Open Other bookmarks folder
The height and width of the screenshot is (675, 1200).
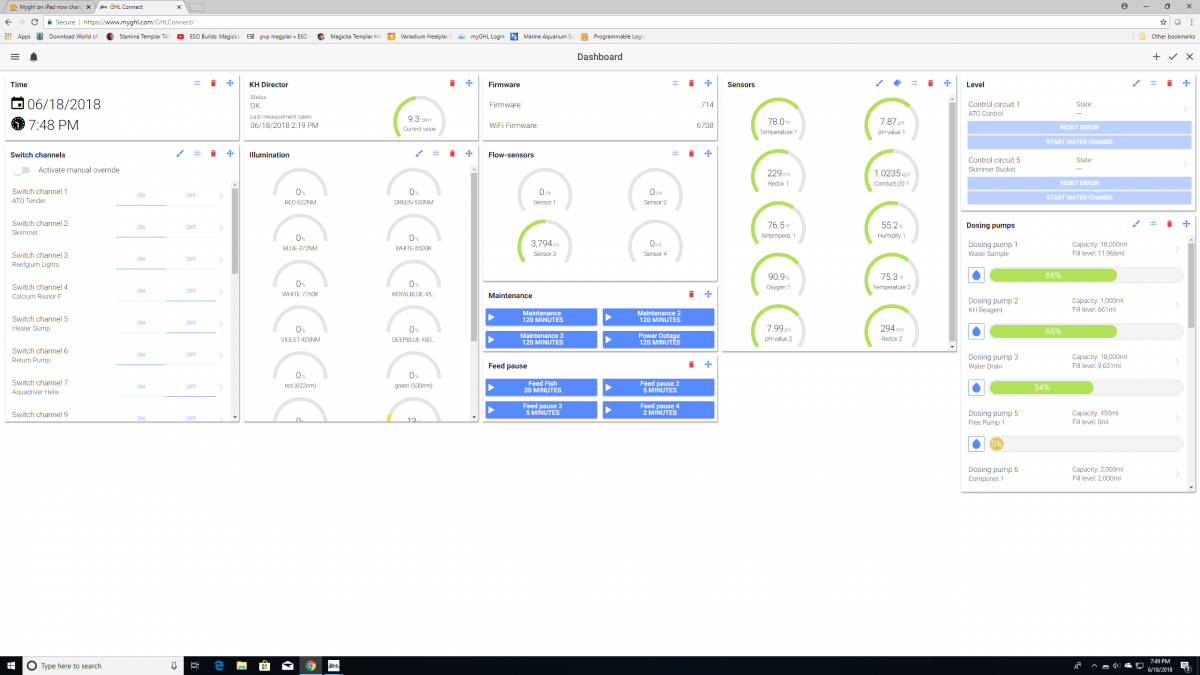(x=1166, y=36)
